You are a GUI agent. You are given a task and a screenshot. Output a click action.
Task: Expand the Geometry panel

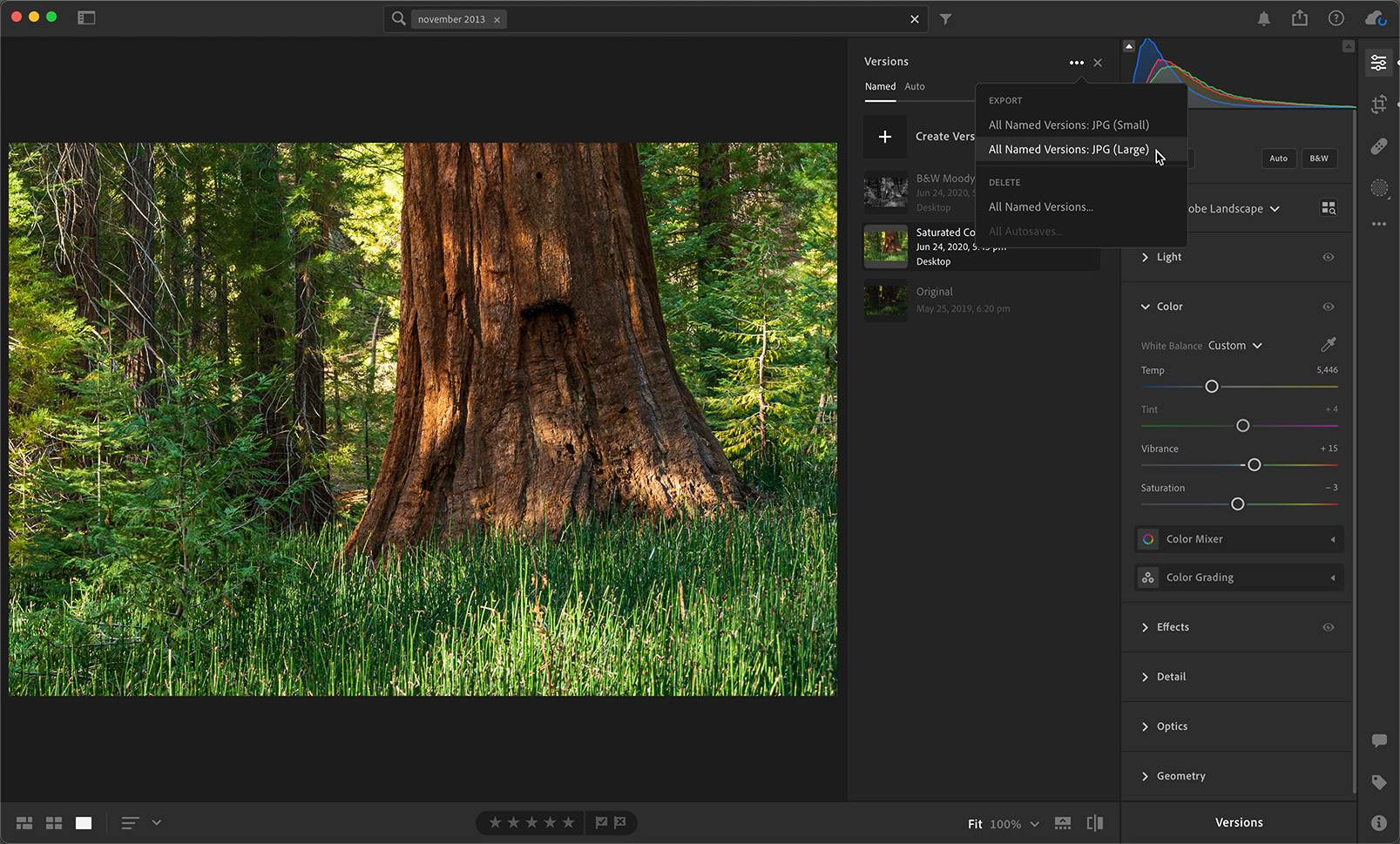pyautogui.click(x=1180, y=776)
